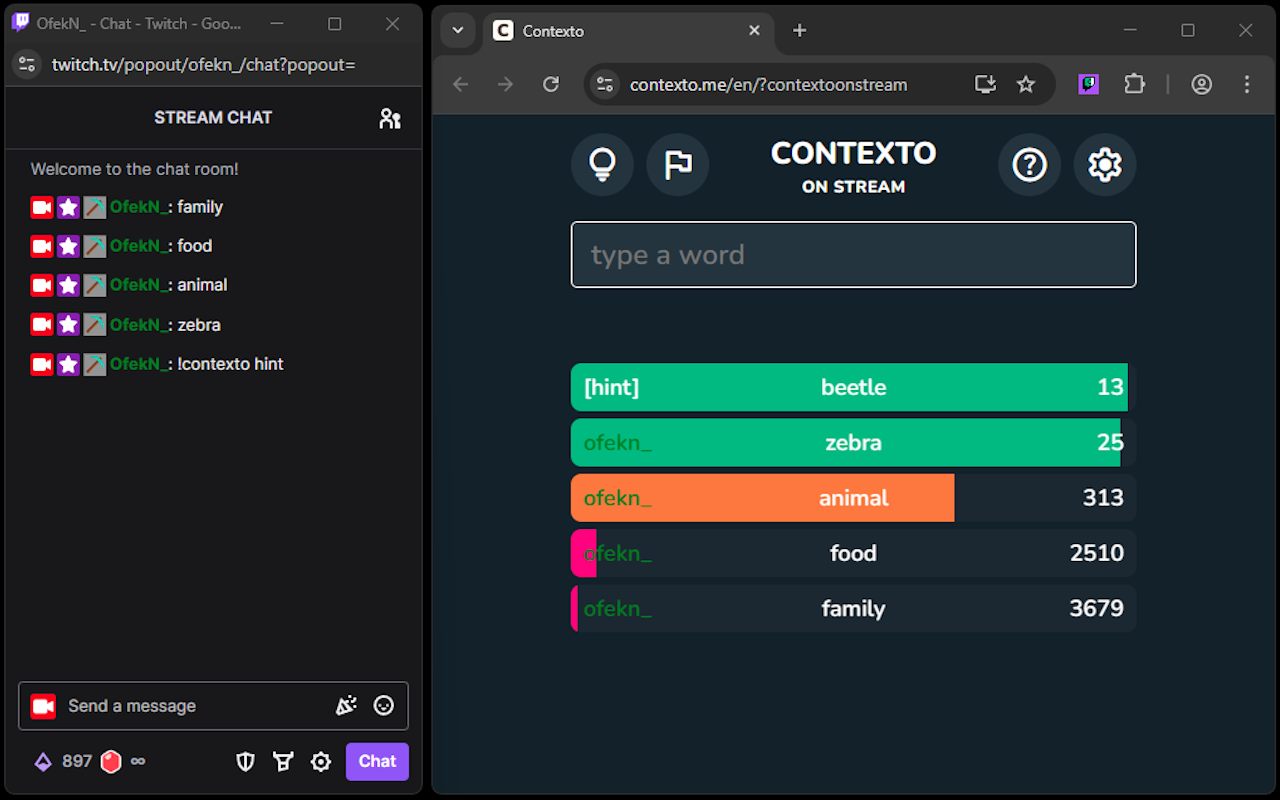The width and height of the screenshot is (1280, 800).
Task: Click the celebration party popper icon in chat
Action: click(x=346, y=706)
